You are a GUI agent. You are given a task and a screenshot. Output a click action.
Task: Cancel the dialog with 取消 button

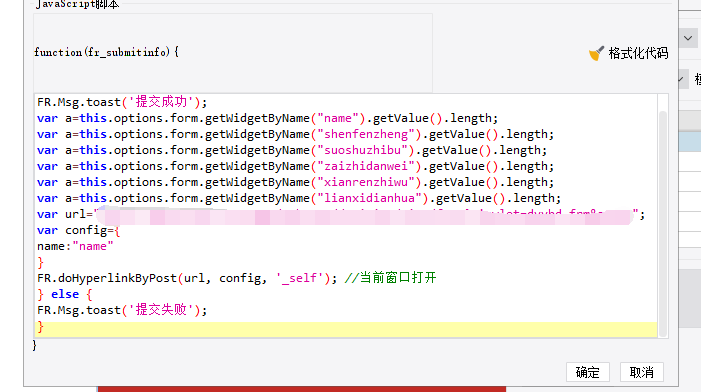pos(642,372)
